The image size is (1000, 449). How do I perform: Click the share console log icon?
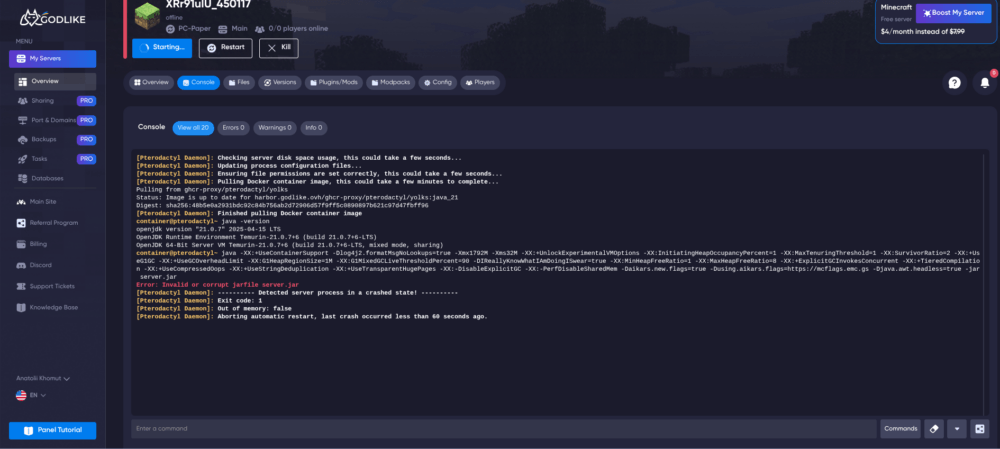tap(980, 429)
